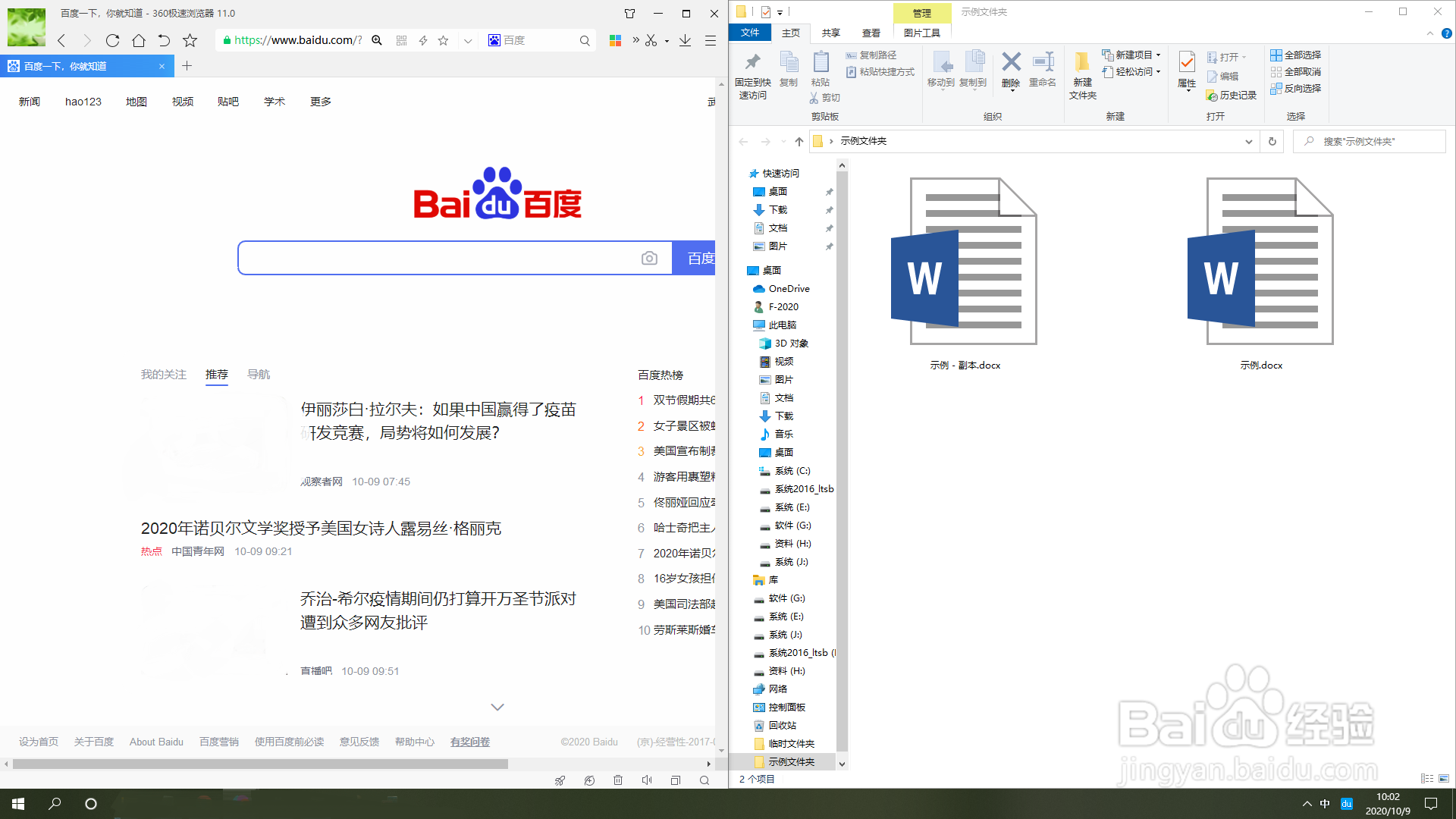Viewport: 1456px width, 819px height.
Task: Expand more news chevron on Baidu page
Action: (497, 707)
